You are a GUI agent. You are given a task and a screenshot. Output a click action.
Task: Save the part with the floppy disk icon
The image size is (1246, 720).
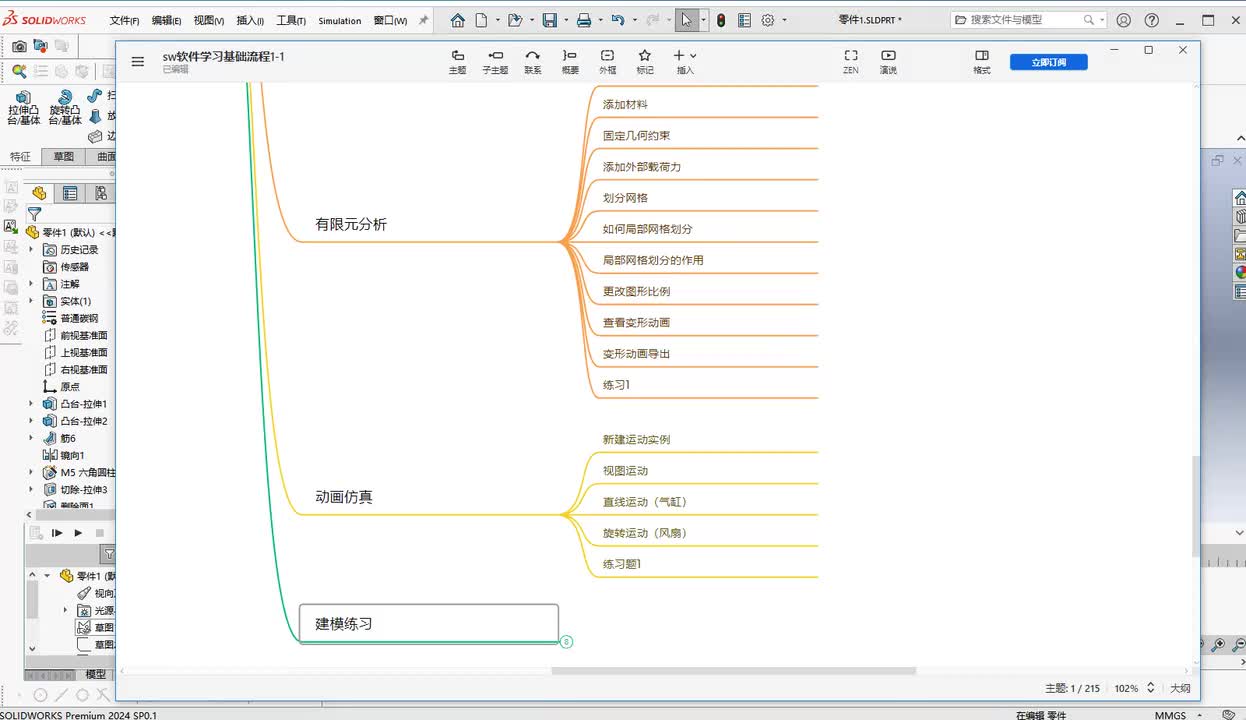[549, 20]
